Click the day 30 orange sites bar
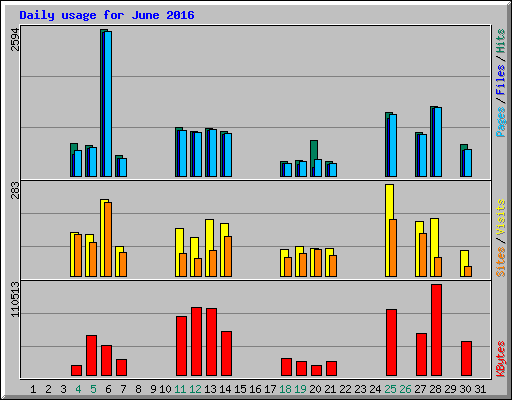512x400 pixels. (x=468, y=271)
